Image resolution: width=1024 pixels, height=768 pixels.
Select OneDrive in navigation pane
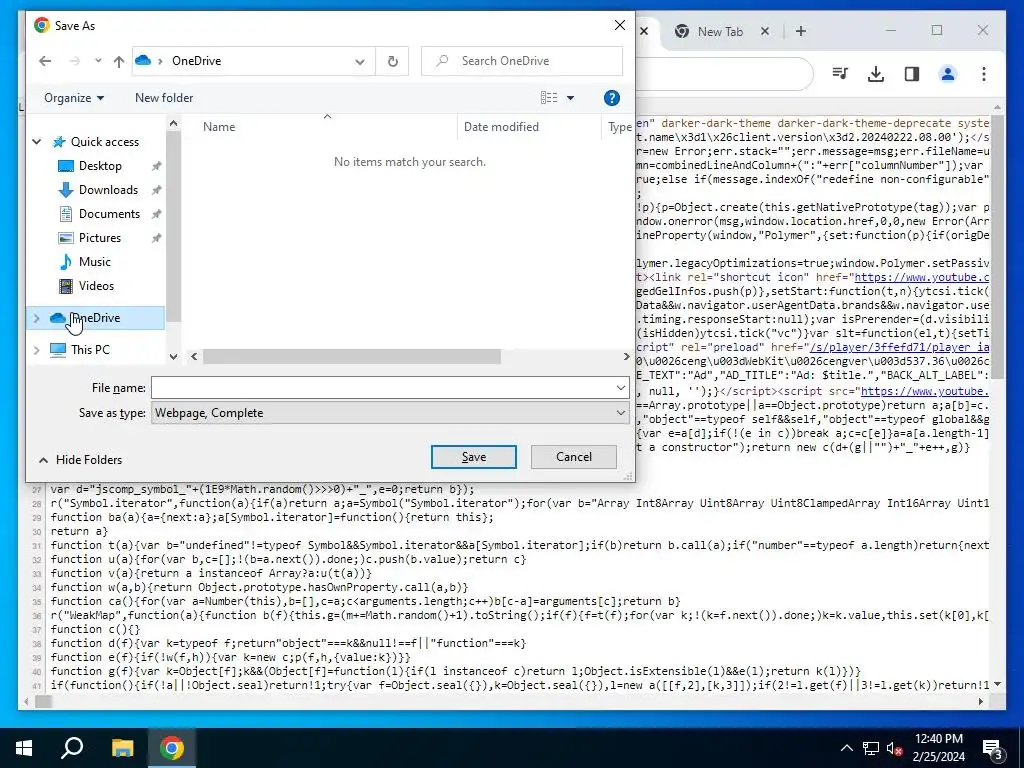pyautogui.click(x=95, y=318)
